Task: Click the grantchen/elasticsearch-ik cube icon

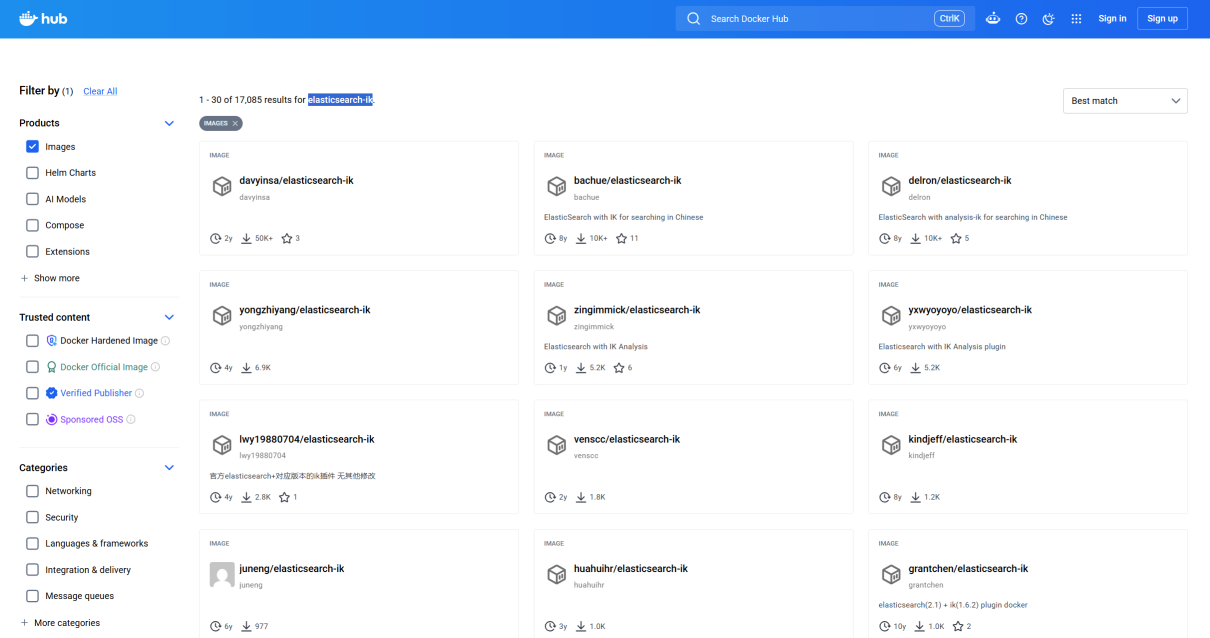Action: tap(891, 574)
